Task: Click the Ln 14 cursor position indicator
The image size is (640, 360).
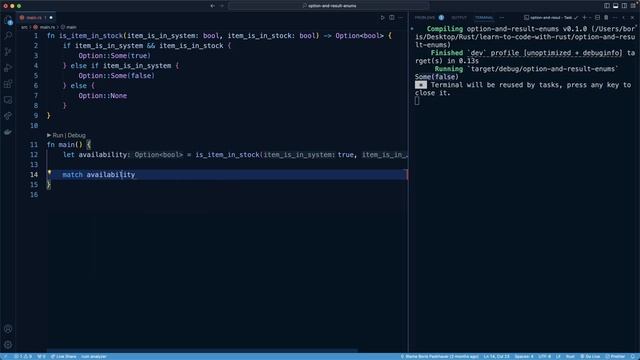Action: (x=496, y=356)
